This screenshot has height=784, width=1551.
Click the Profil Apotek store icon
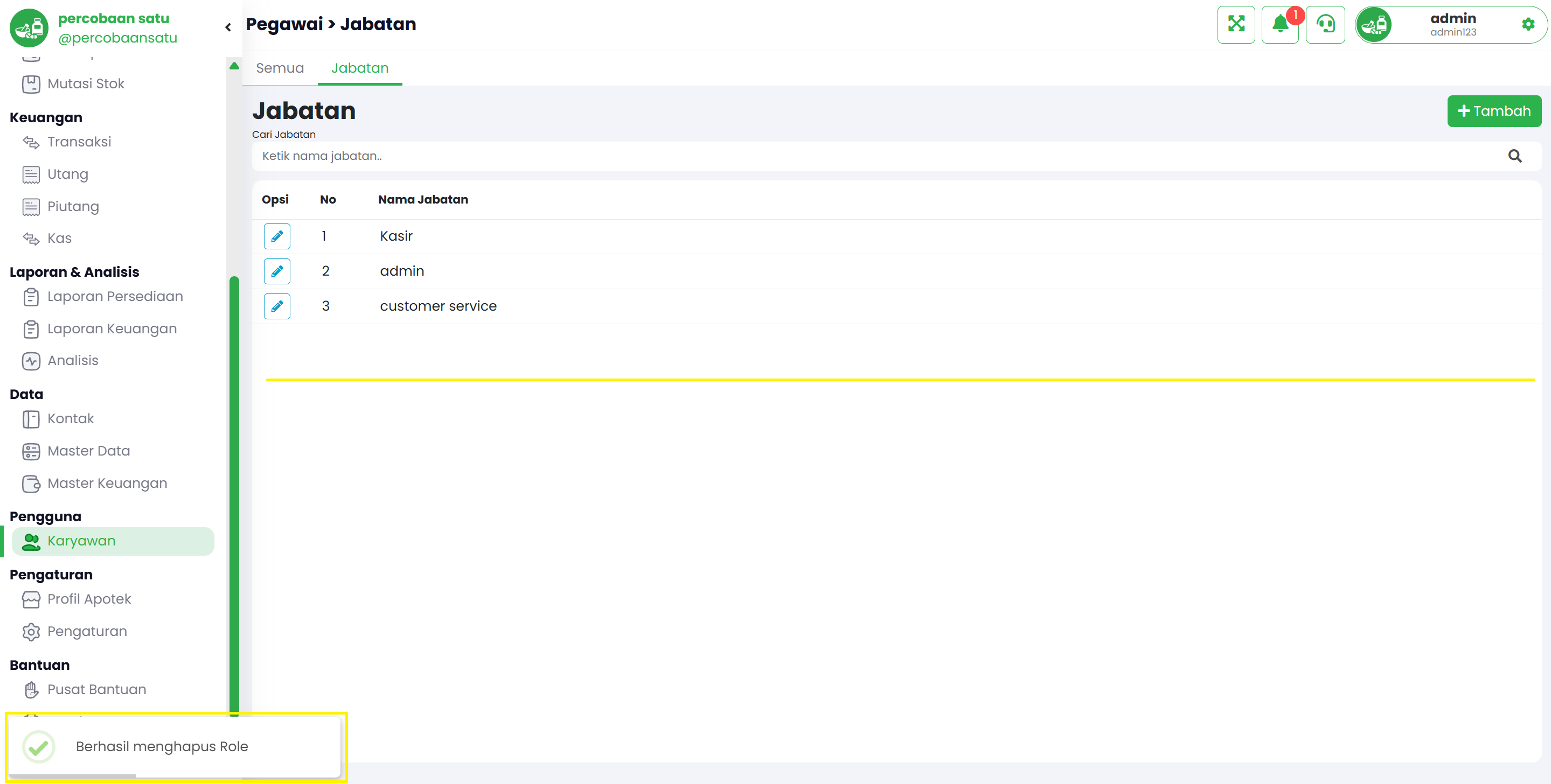click(x=31, y=600)
